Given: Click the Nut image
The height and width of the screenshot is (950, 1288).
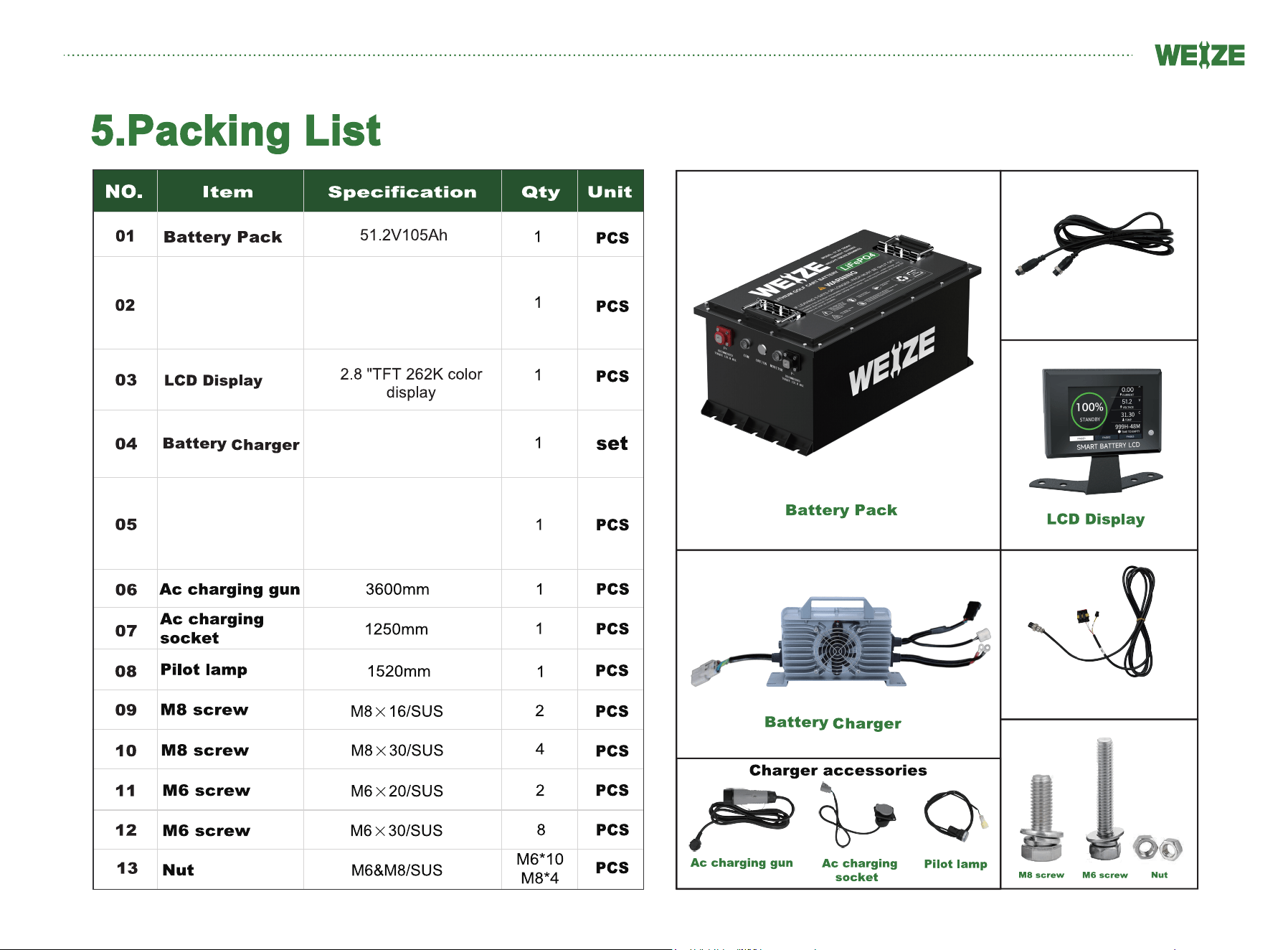Looking at the screenshot, I should pos(1157,848).
